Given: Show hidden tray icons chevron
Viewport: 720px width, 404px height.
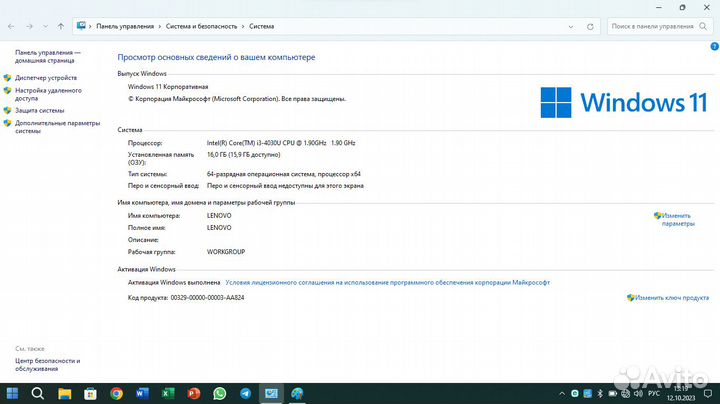Looking at the screenshot, I should (x=562, y=394).
